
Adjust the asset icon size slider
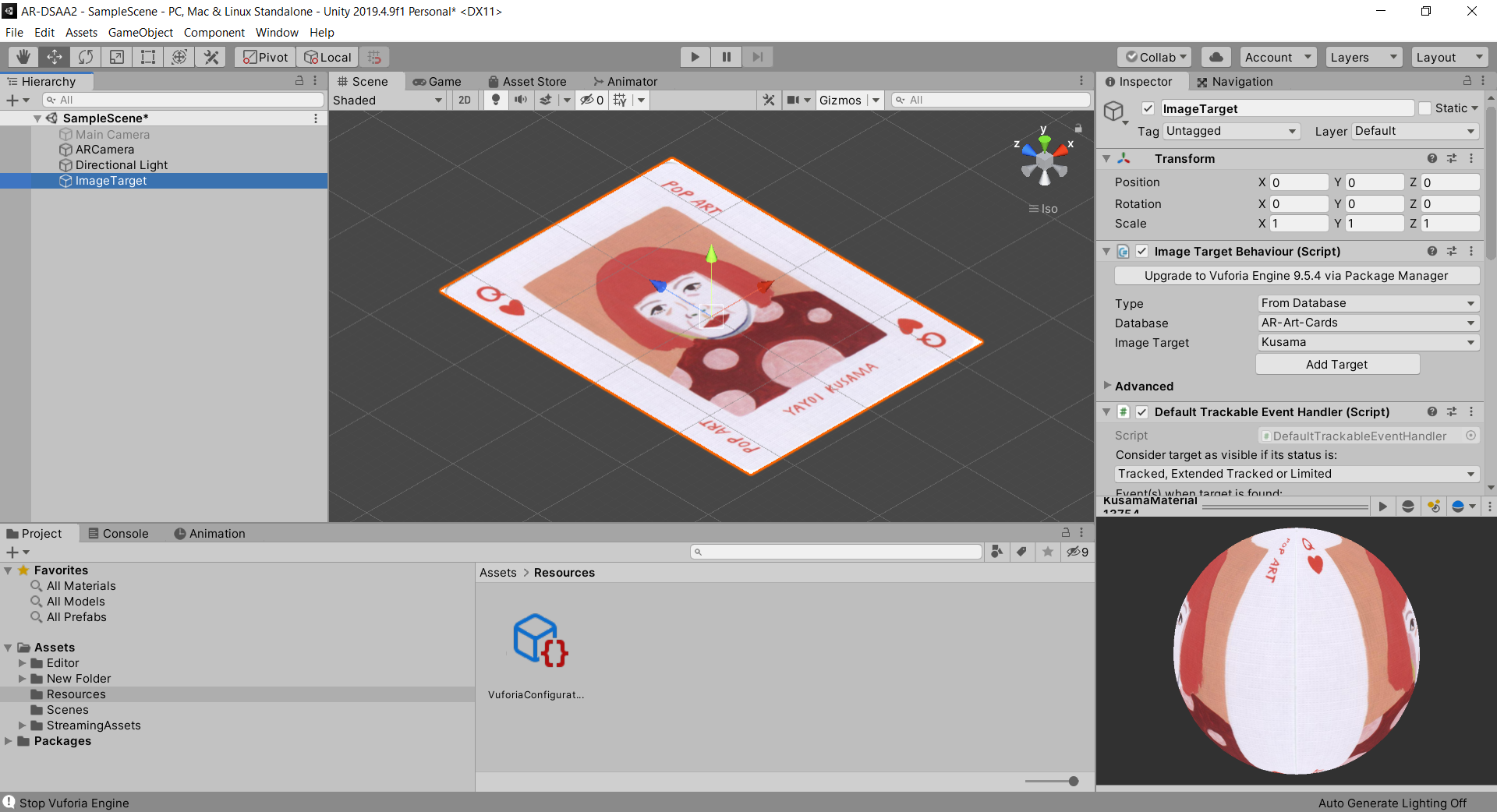pos(1073,781)
